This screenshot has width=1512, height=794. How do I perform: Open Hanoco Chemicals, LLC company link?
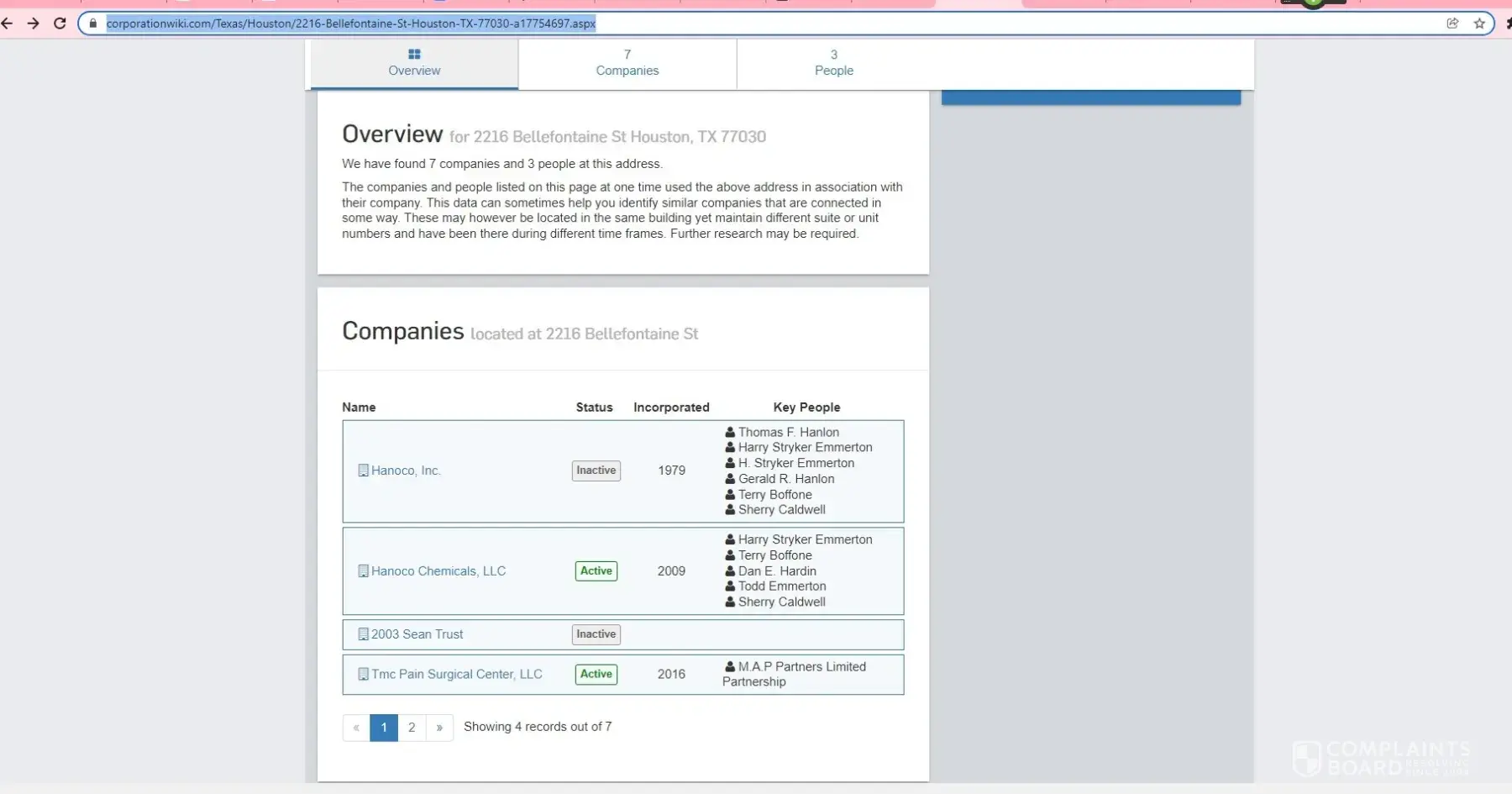(x=438, y=571)
